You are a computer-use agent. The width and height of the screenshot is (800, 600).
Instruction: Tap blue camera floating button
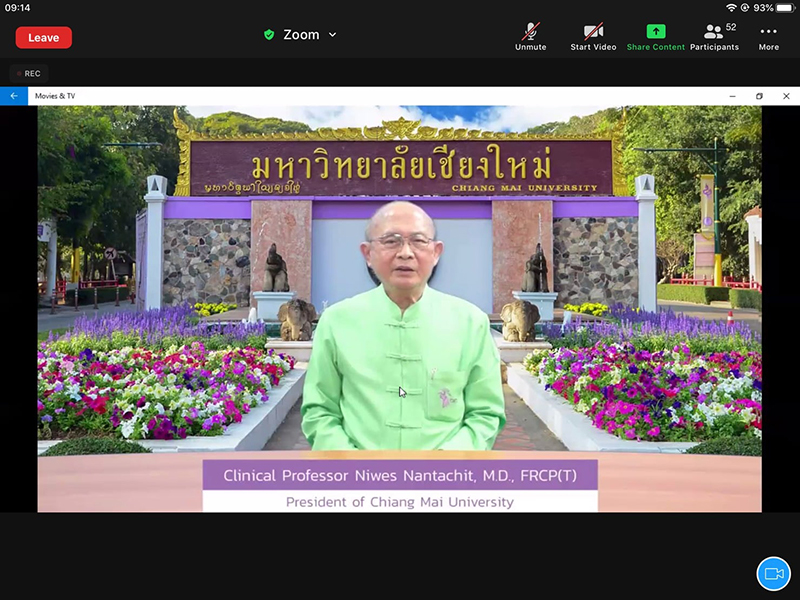[x=773, y=573]
